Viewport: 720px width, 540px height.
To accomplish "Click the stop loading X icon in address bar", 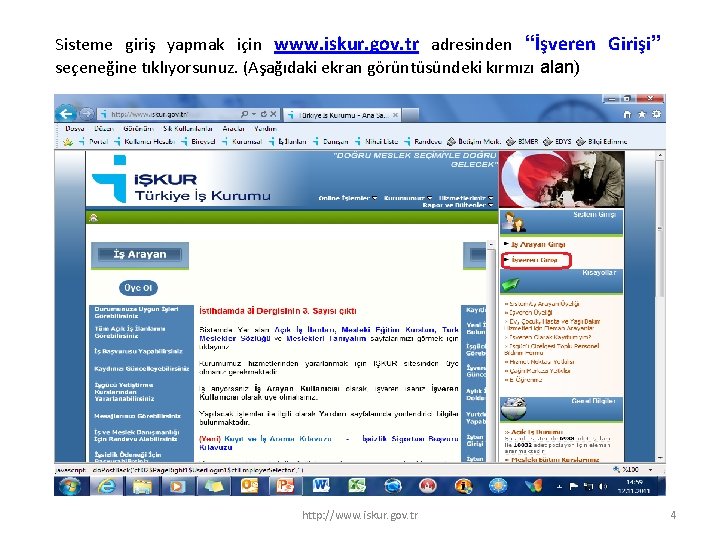I will 273,114.
